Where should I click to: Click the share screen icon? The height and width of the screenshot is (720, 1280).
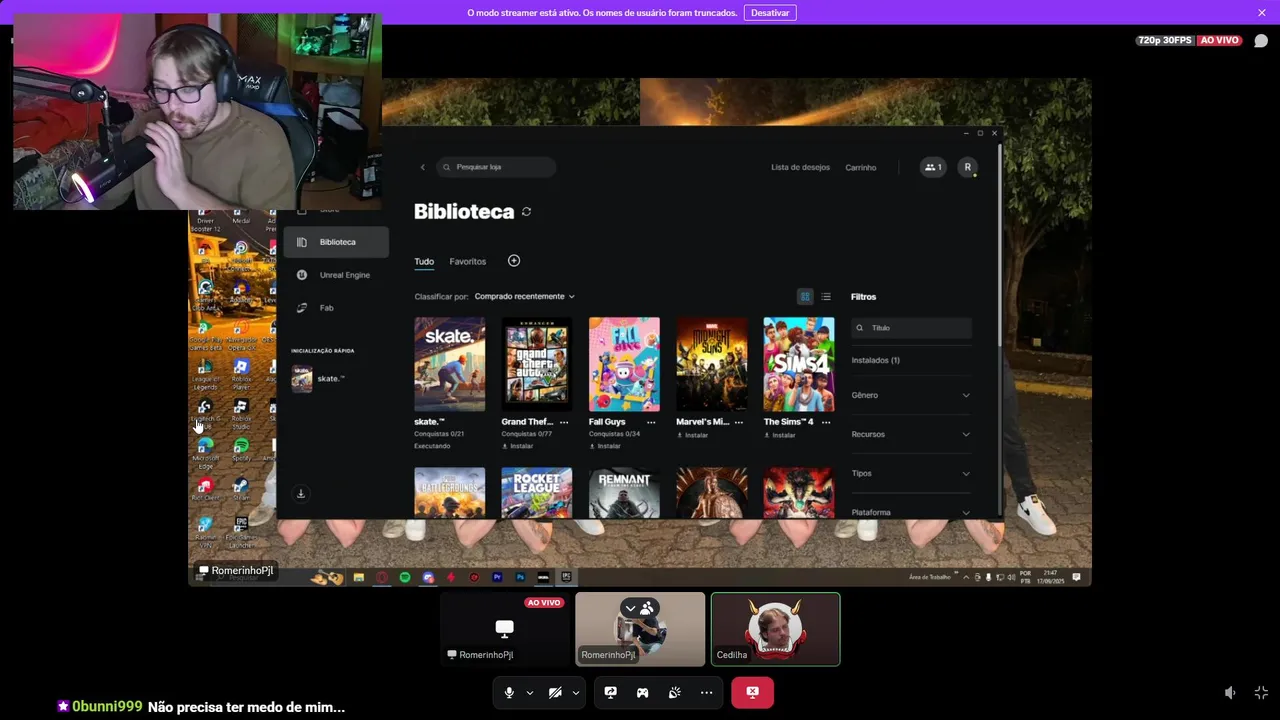point(610,692)
